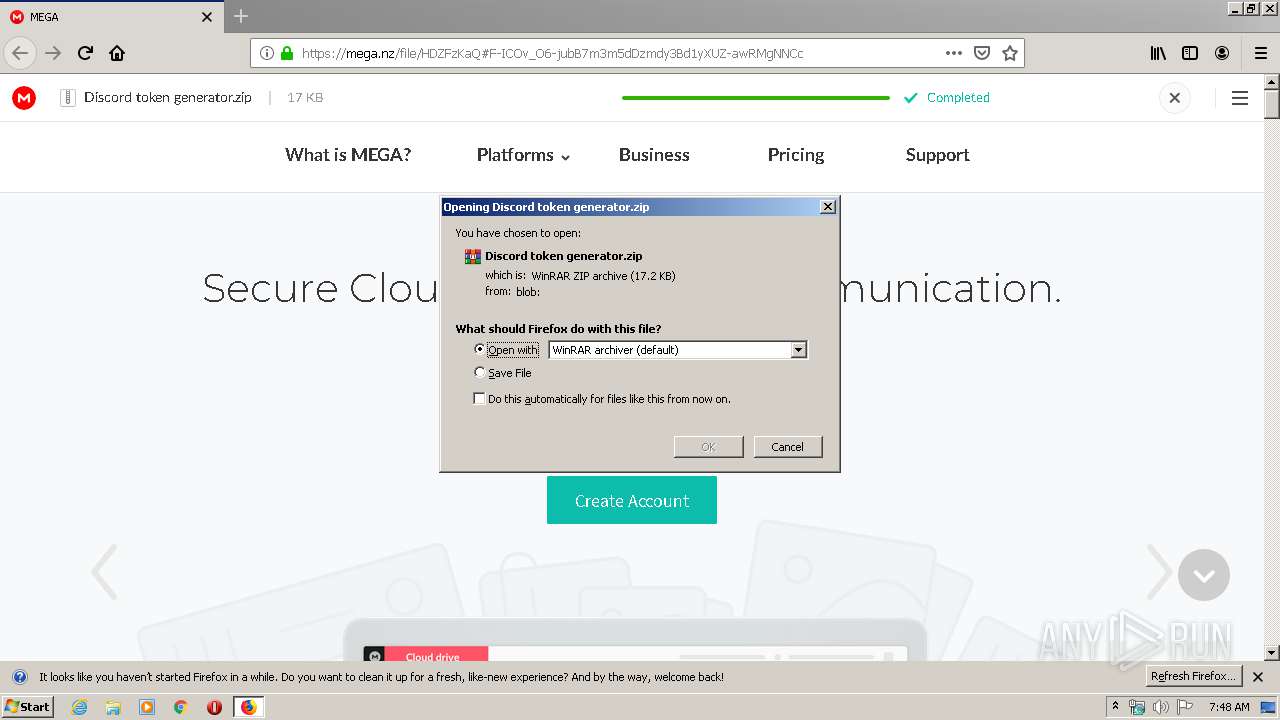Click the browser forward arrow
The height and width of the screenshot is (720, 1280).
(x=53, y=53)
